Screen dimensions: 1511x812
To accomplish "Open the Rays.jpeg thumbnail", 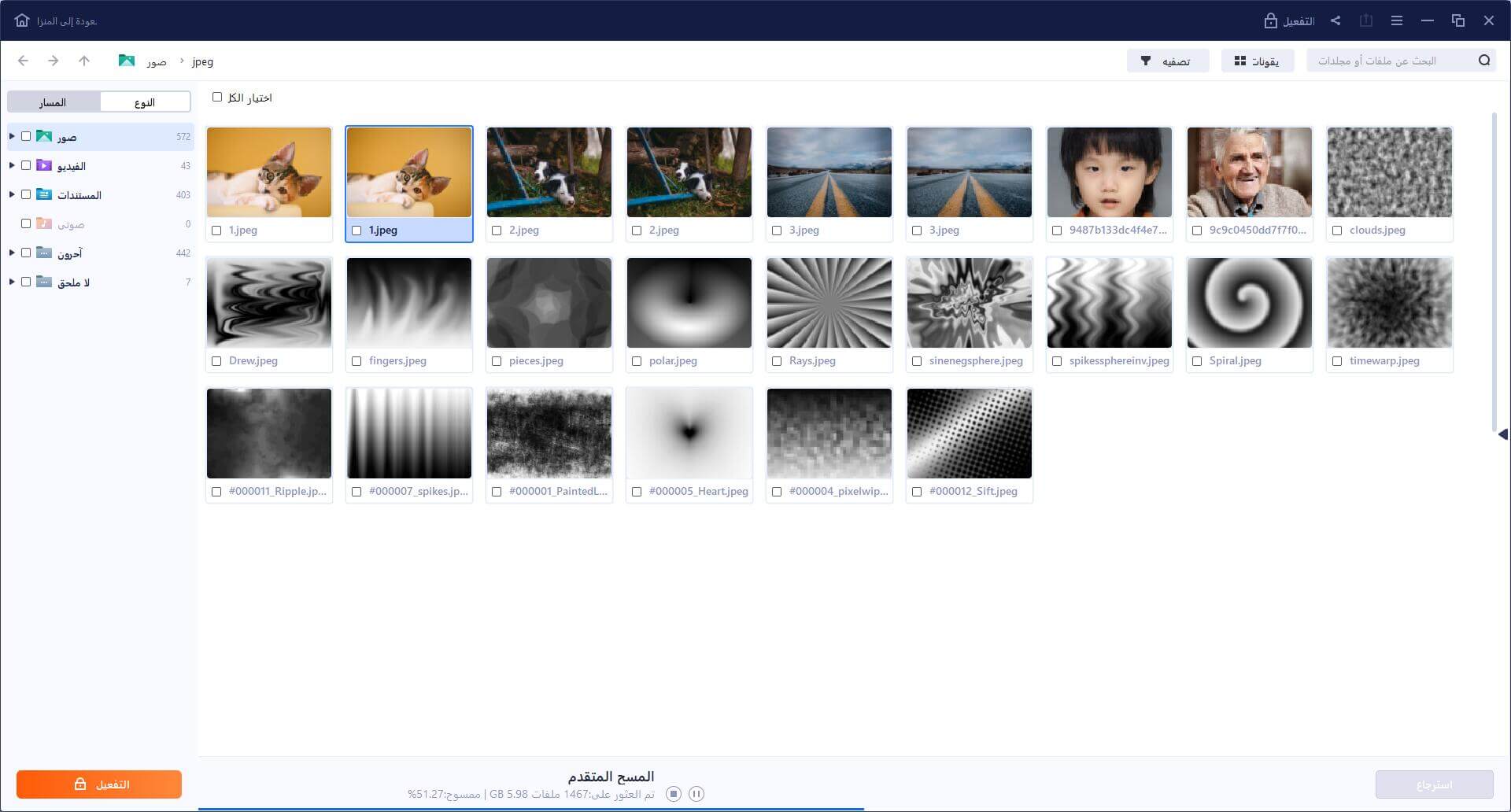I will 829,303.
